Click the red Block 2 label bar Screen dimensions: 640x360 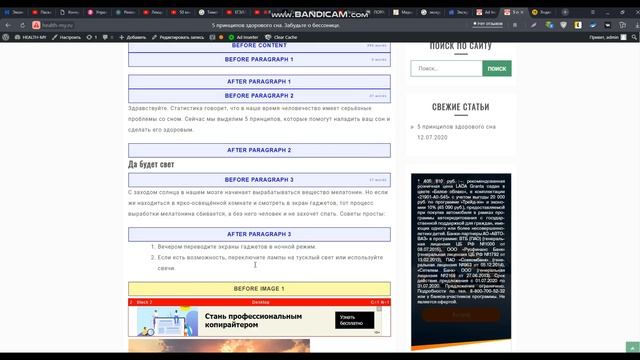coord(259,302)
